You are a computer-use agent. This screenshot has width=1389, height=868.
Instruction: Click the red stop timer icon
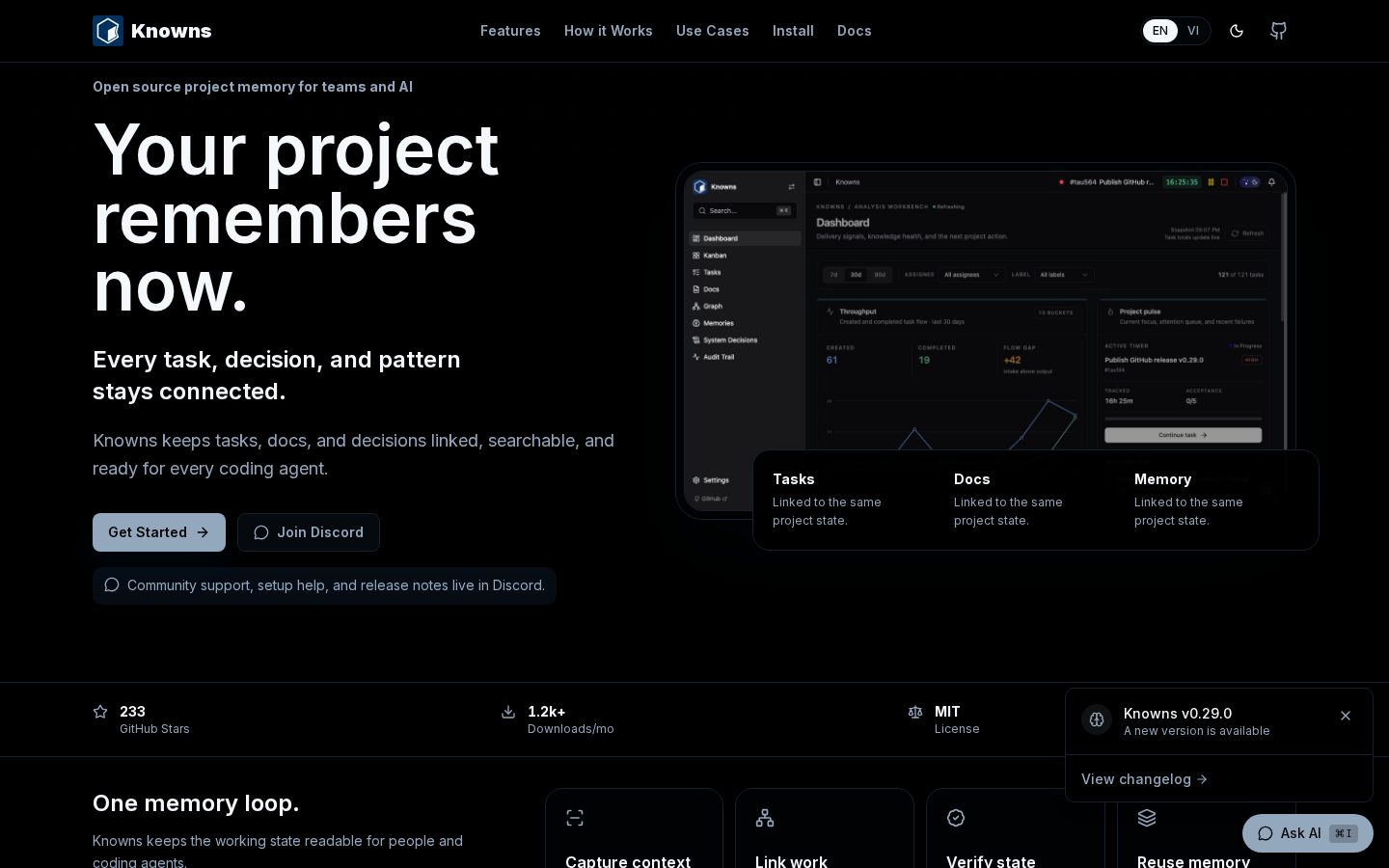[x=1224, y=181]
